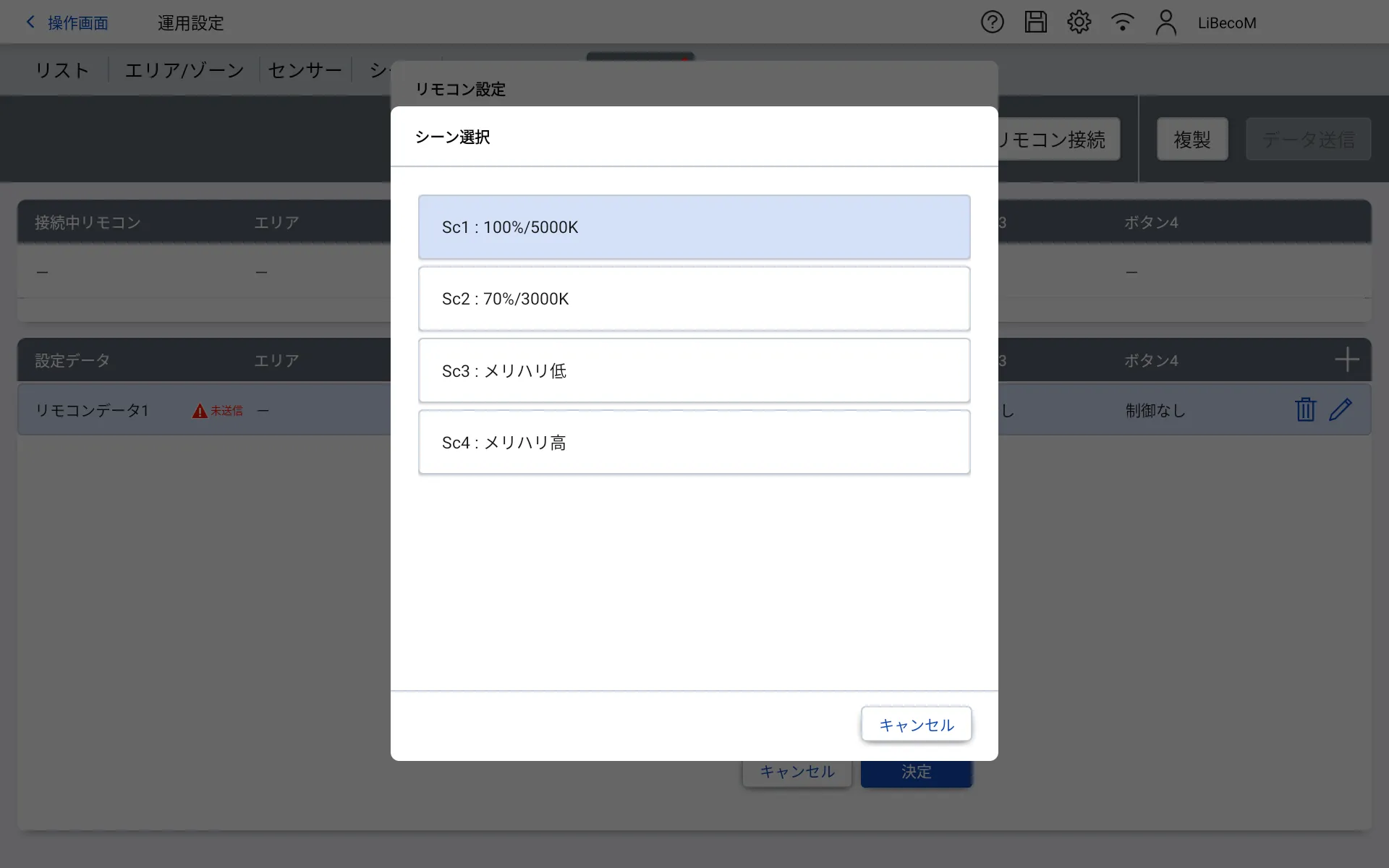Select scene Sc2 : 70%/3000K
1389x868 pixels.
coord(694,299)
